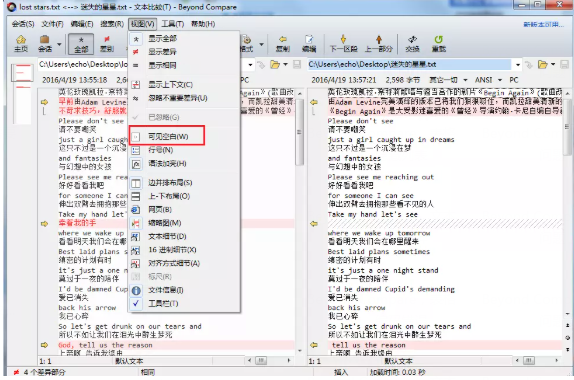Image resolution: width=574 pixels, height=380 pixels.
Task: Click the Format (格式) toolbar icon
Action: click(247, 44)
